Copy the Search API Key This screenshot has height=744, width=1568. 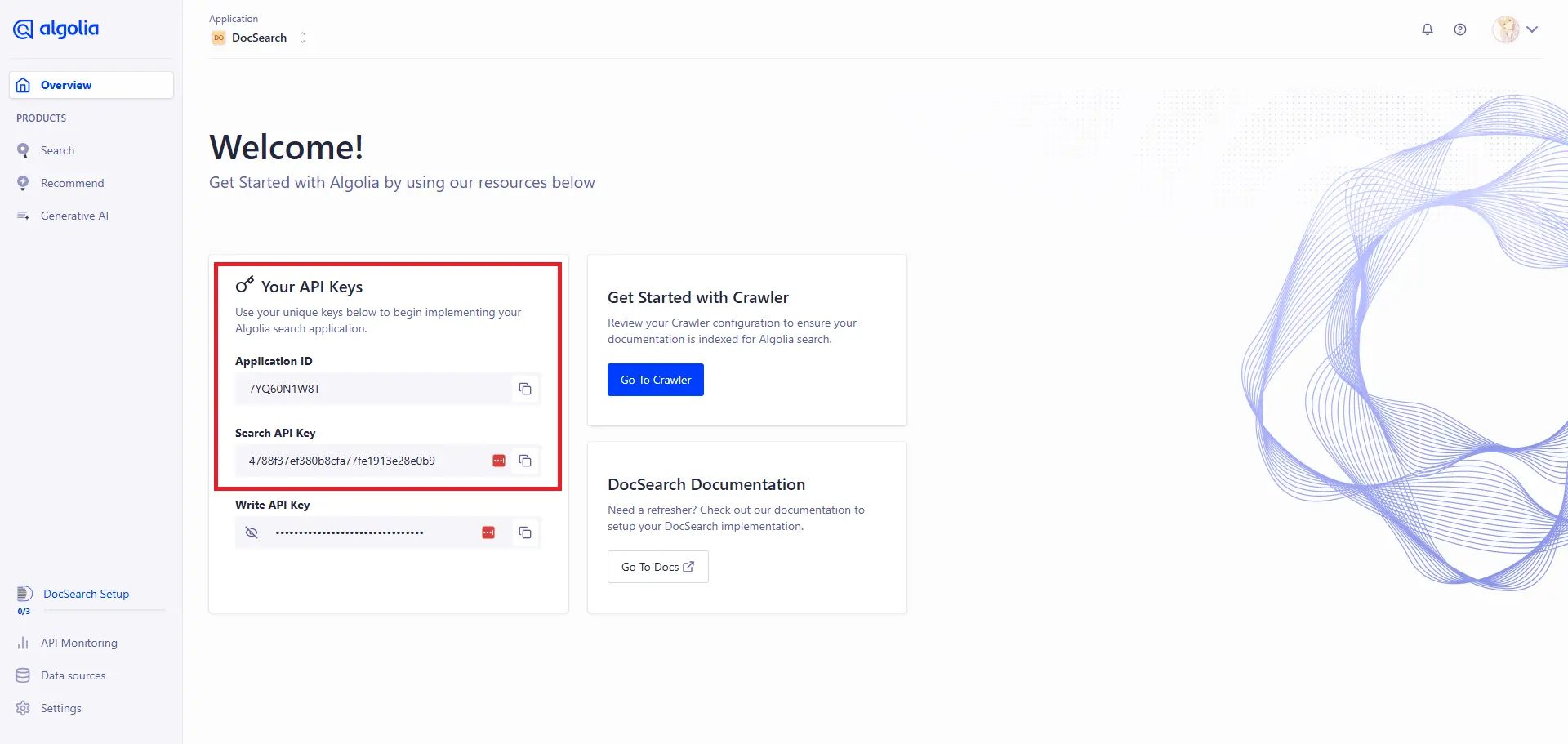pos(524,461)
